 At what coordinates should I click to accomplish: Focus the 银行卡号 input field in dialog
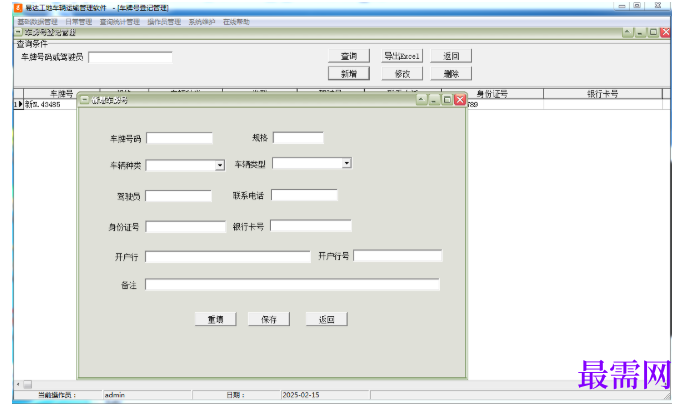pos(311,226)
